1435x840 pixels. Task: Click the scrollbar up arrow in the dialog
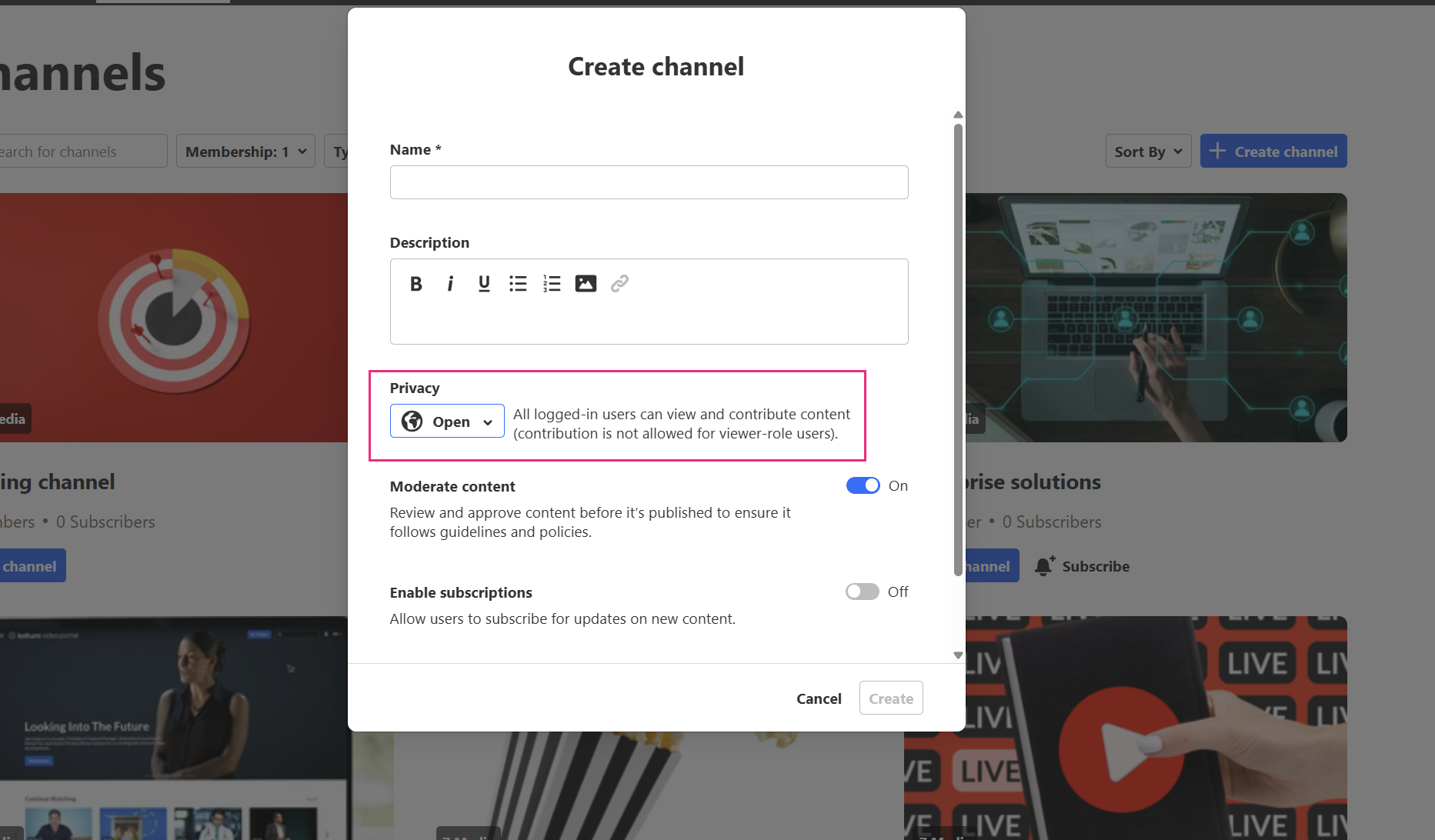point(958,115)
